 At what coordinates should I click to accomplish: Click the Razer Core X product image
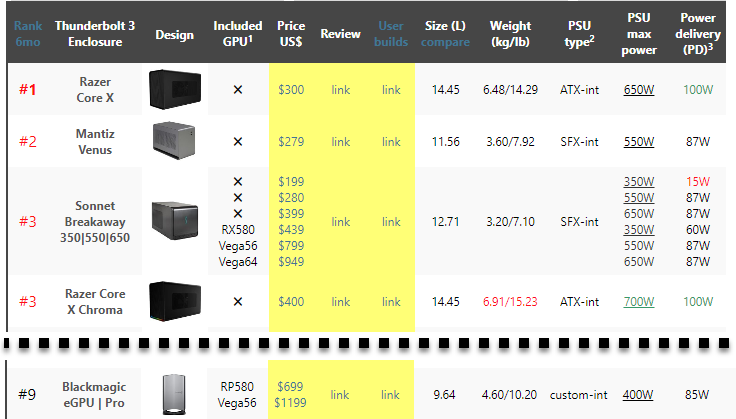[x=175, y=89]
